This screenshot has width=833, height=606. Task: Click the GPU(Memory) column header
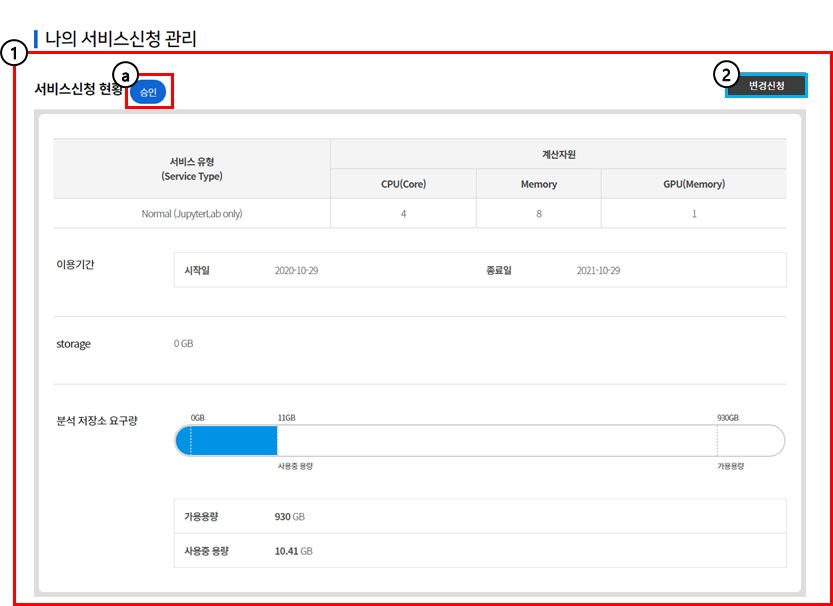click(x=694, y=184)
